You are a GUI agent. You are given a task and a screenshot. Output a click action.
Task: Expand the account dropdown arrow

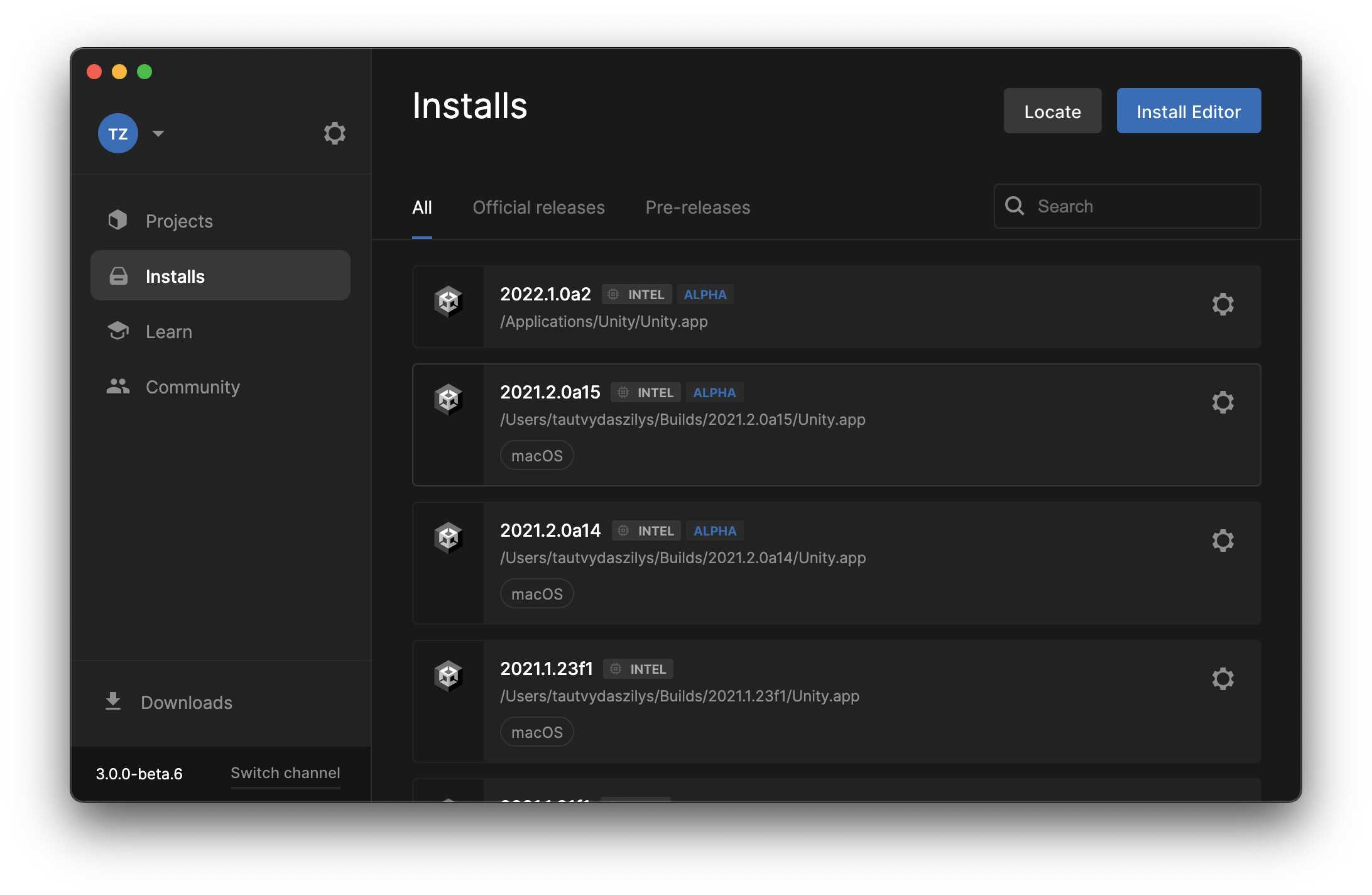click(x=158, y=133)
